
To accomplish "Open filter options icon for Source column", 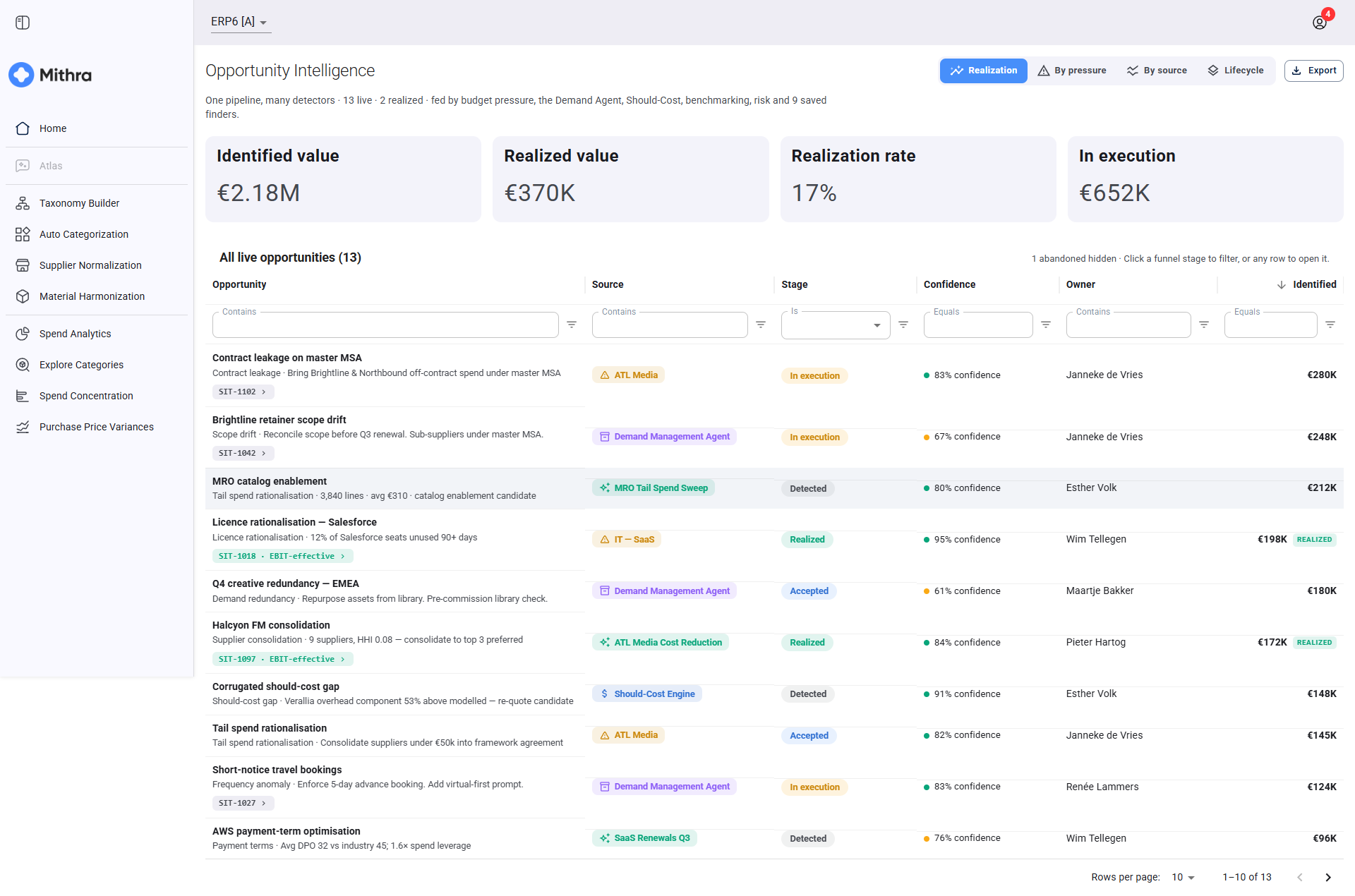I will pyautogui.click(x=761, y=325).
